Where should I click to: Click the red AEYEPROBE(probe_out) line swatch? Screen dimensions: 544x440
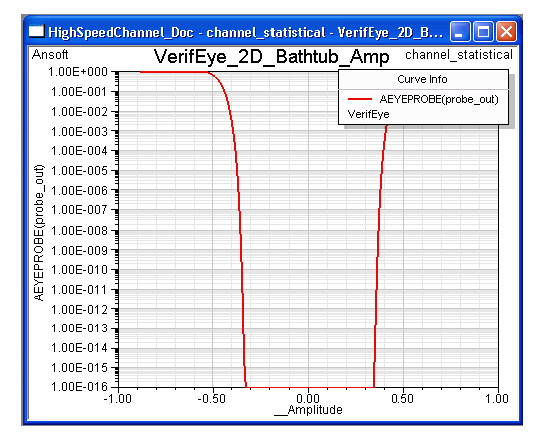click(x=360, y=99)
